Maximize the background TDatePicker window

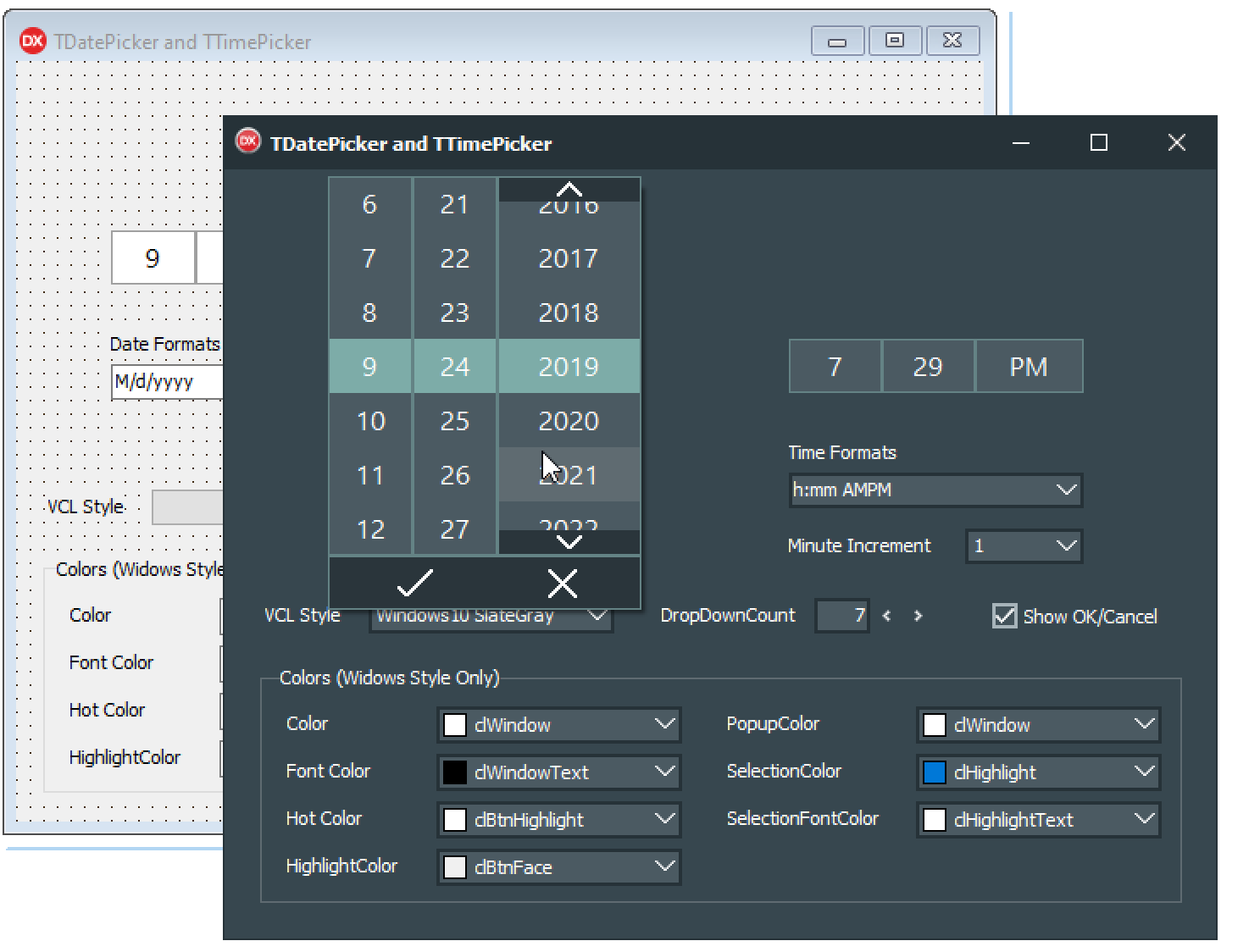coord(895,41)
